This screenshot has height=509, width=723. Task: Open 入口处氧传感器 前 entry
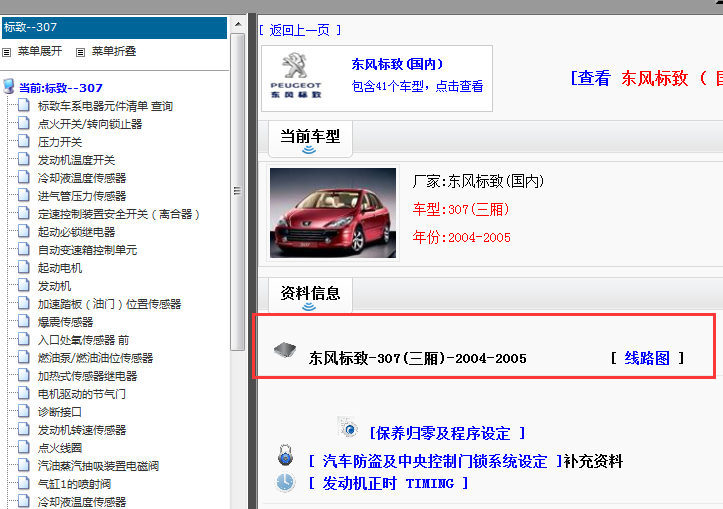[x=83, y=340]
